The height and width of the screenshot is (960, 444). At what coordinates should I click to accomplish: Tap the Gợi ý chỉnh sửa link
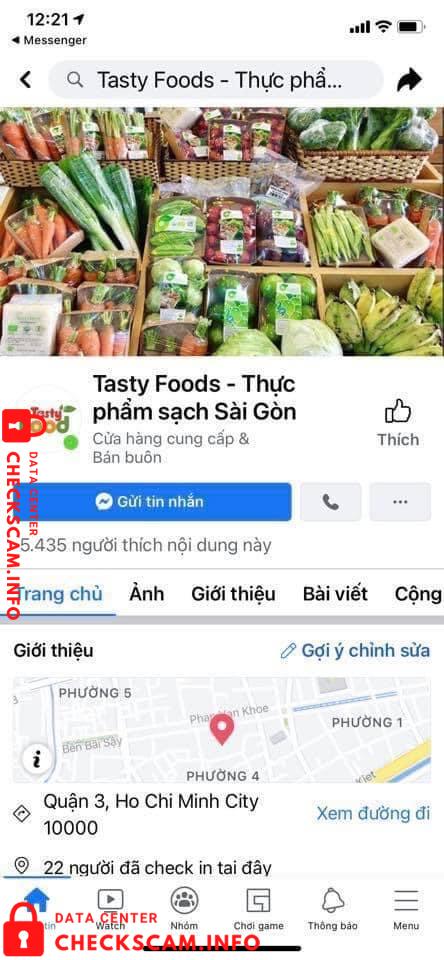coord(355,650)
